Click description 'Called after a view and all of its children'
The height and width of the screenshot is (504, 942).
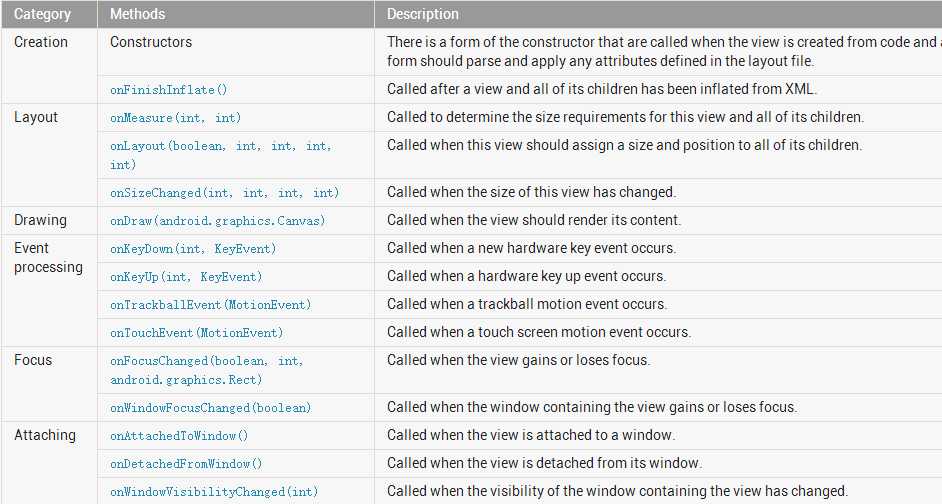pos(602,90)
